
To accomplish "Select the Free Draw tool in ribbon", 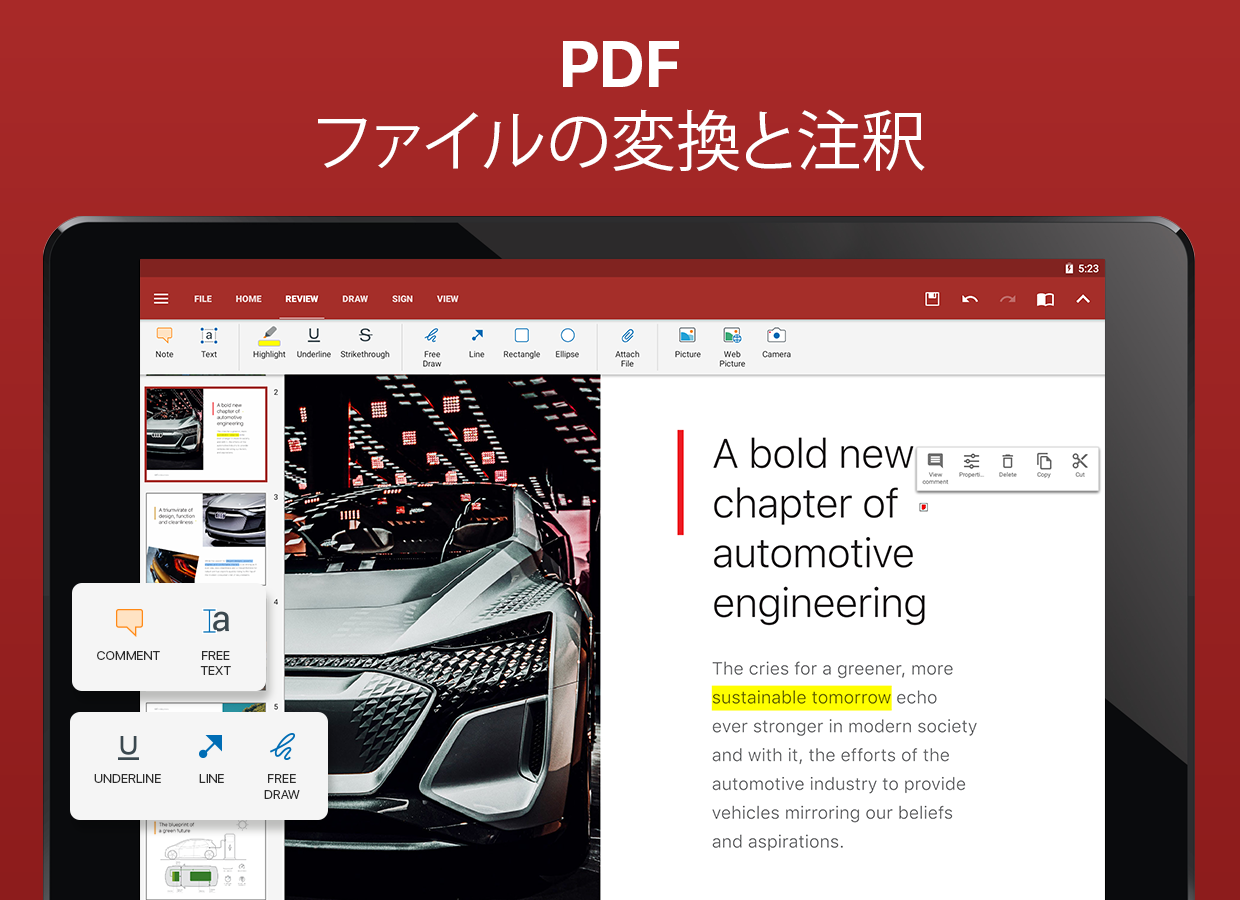I will click(432, 347).
